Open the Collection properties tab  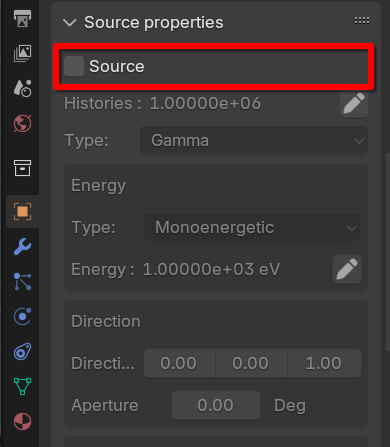[x=22, y=168]
